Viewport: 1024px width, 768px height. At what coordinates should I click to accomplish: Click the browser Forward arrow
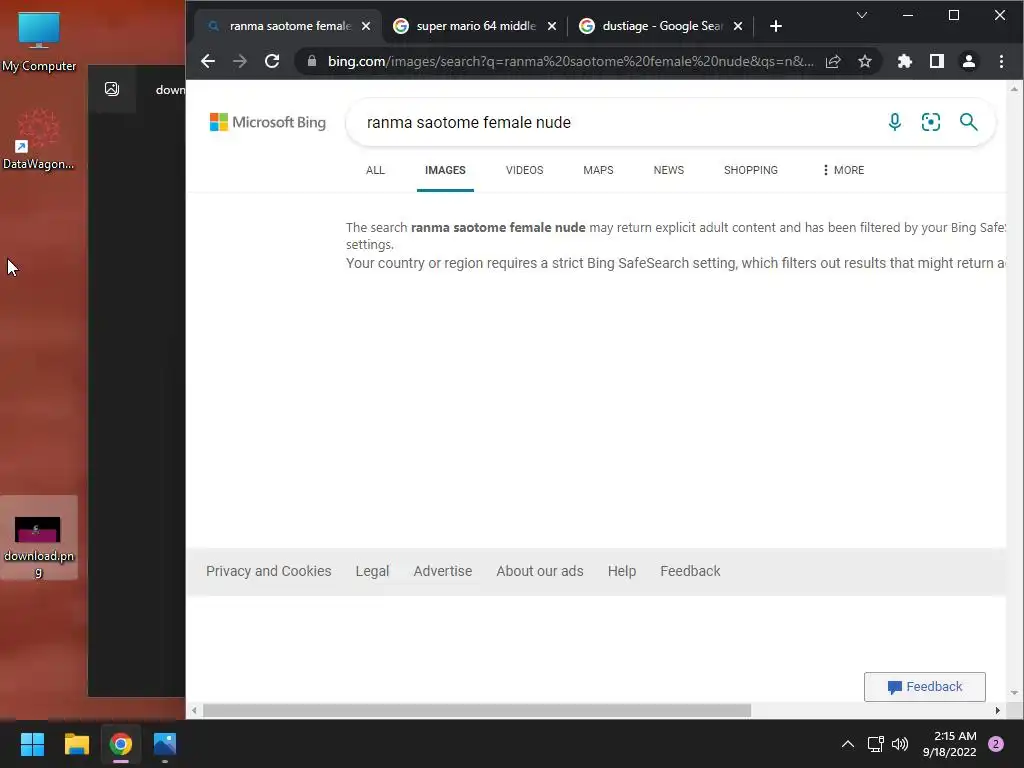click(x=240, y=61)
